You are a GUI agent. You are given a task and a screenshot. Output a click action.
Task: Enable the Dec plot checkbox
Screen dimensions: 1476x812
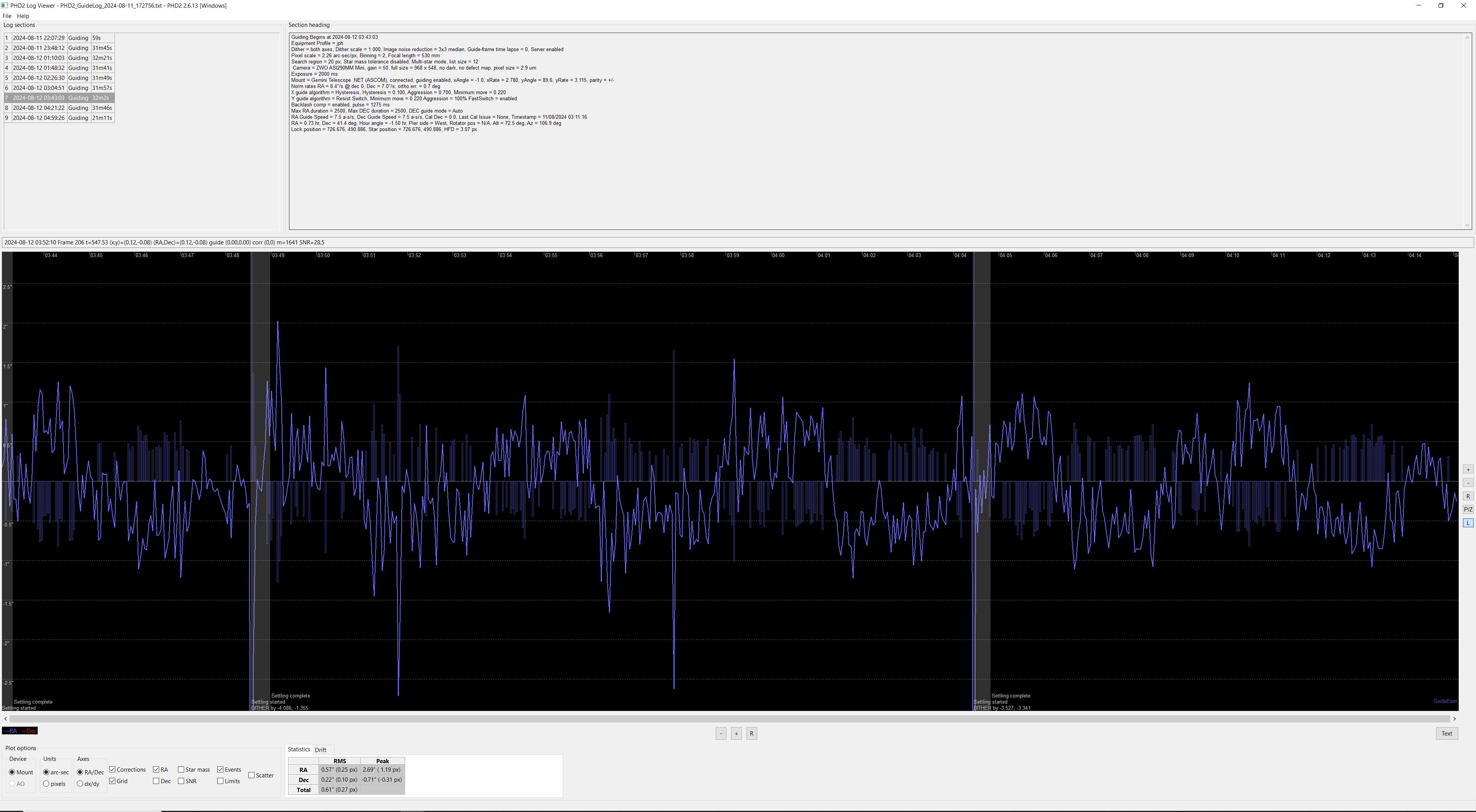(x=156, y=781)
